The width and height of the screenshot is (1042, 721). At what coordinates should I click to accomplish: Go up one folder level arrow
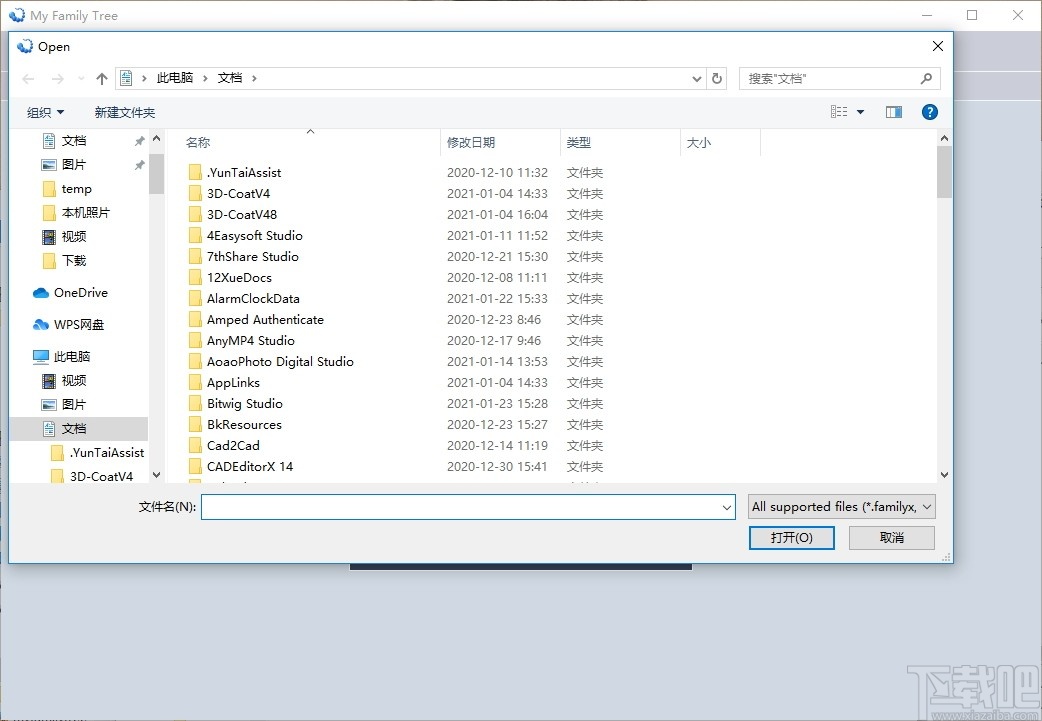(102, 78)
